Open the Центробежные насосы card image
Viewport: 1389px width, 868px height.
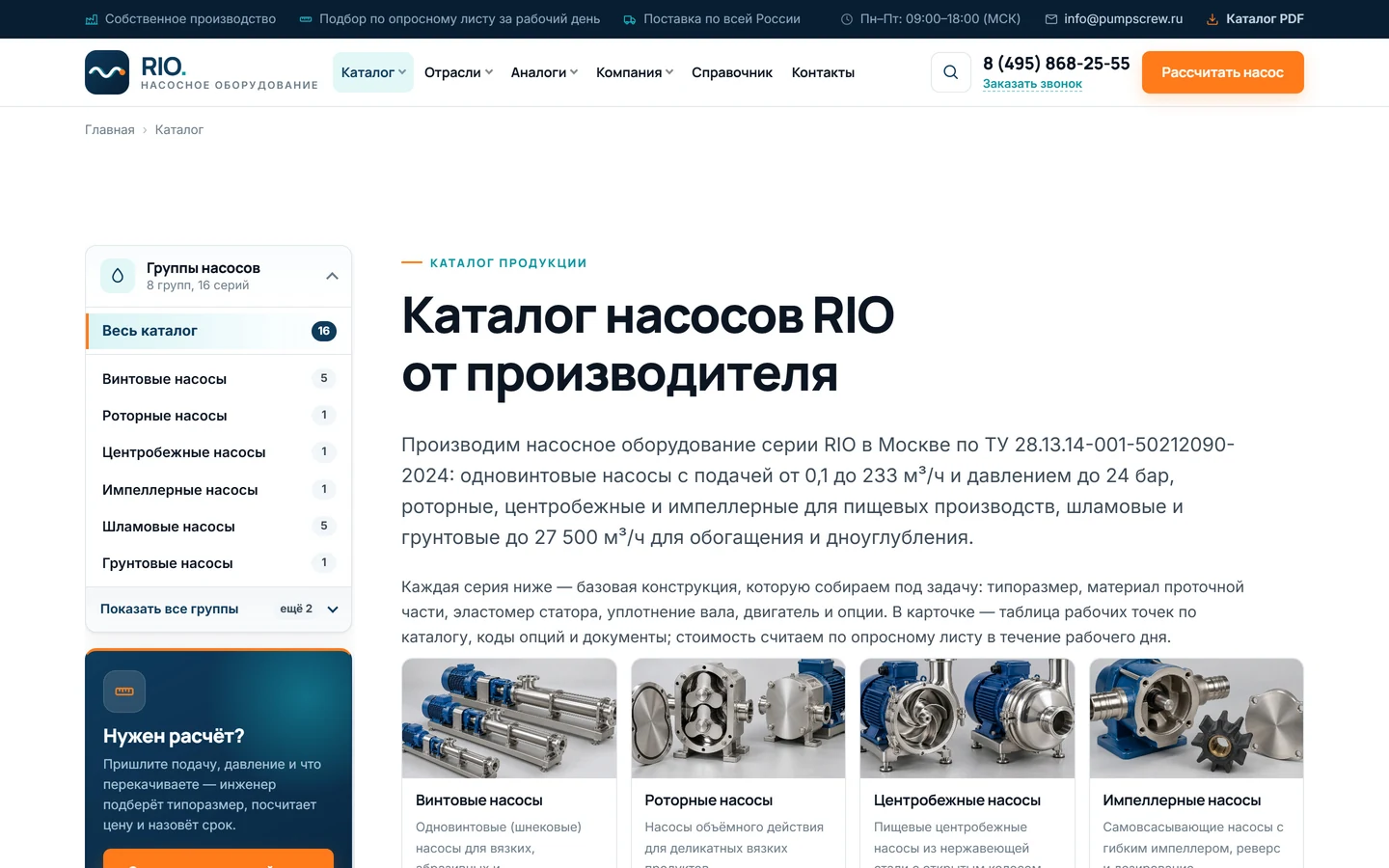tap(967, 719)
